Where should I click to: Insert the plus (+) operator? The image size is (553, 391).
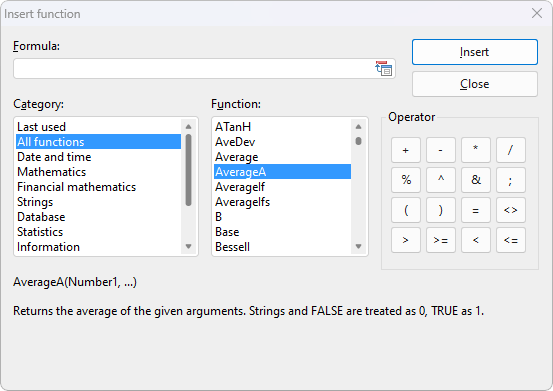click(406, 150)
